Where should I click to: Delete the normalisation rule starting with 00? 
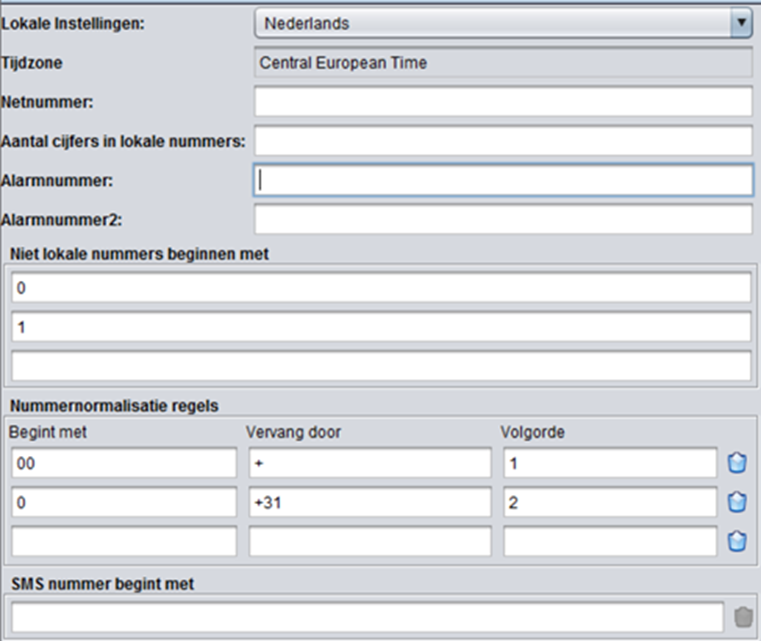click(x=738, y=463)
